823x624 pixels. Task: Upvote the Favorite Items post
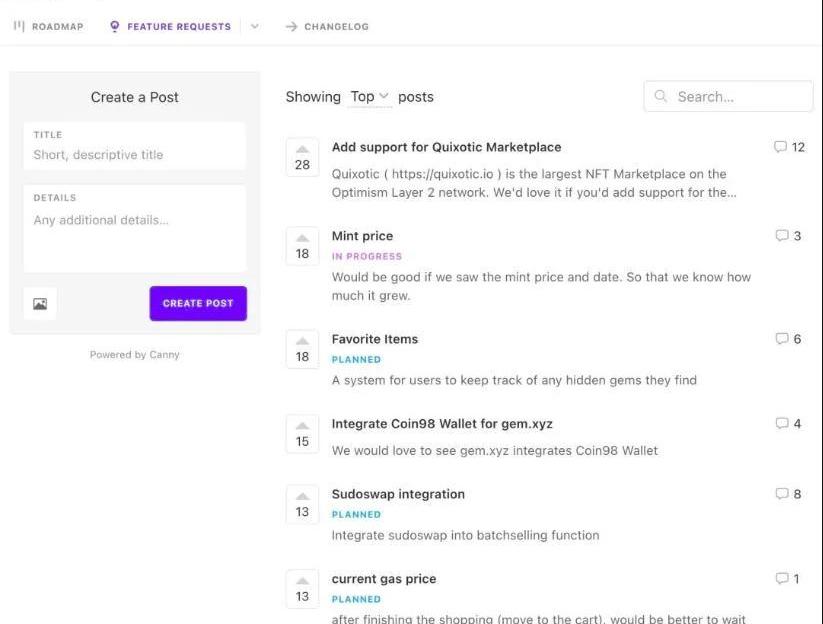pos(302,340)
